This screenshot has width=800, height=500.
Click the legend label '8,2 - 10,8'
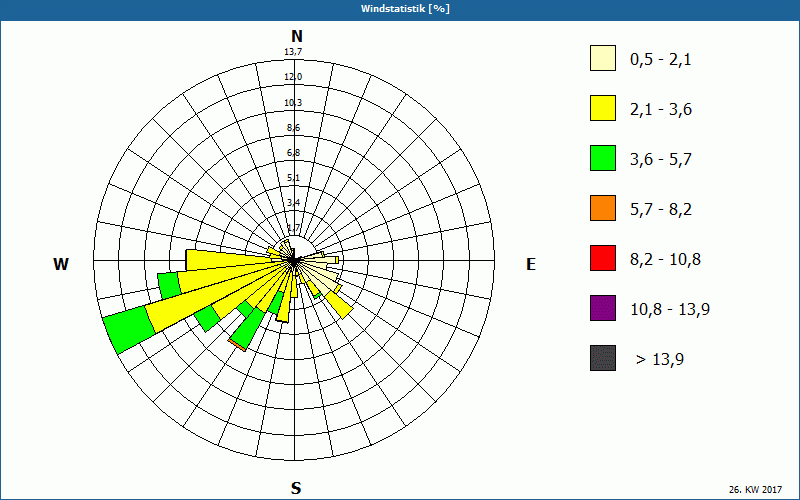click(x=665, y=260)
